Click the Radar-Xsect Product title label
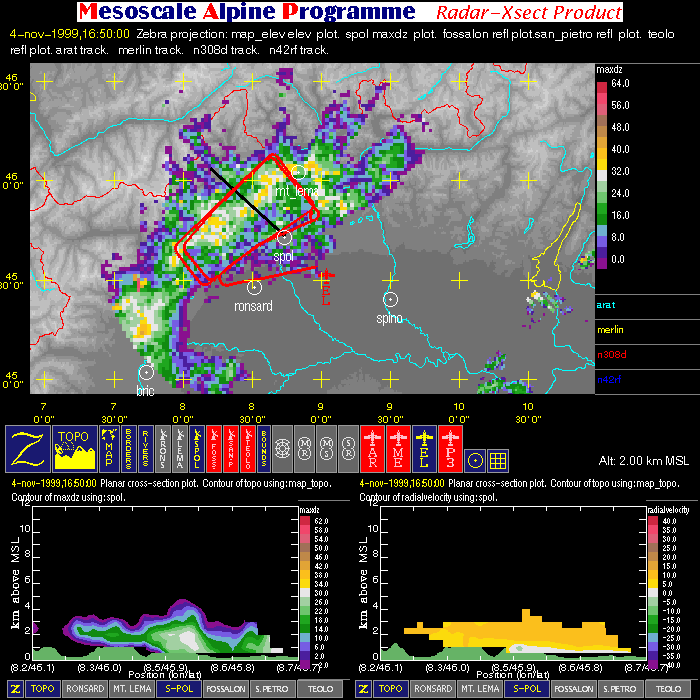Image resolution: width=700 pixels, height=700 pixels. (528, 13)
